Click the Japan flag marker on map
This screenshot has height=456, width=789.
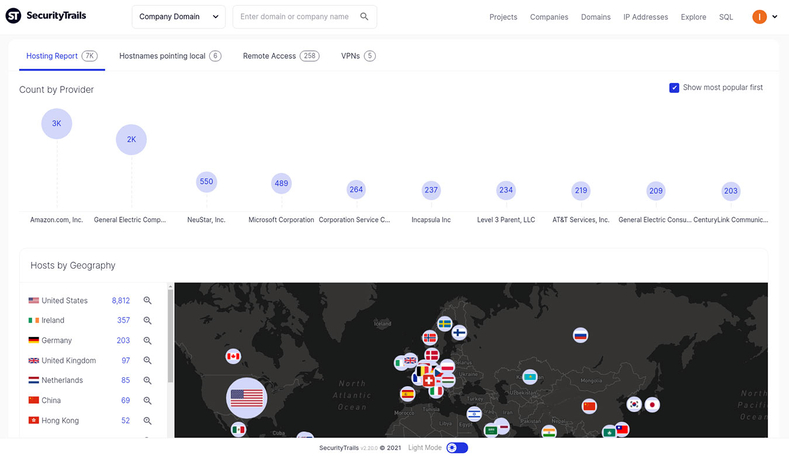[x=653, y=405]
